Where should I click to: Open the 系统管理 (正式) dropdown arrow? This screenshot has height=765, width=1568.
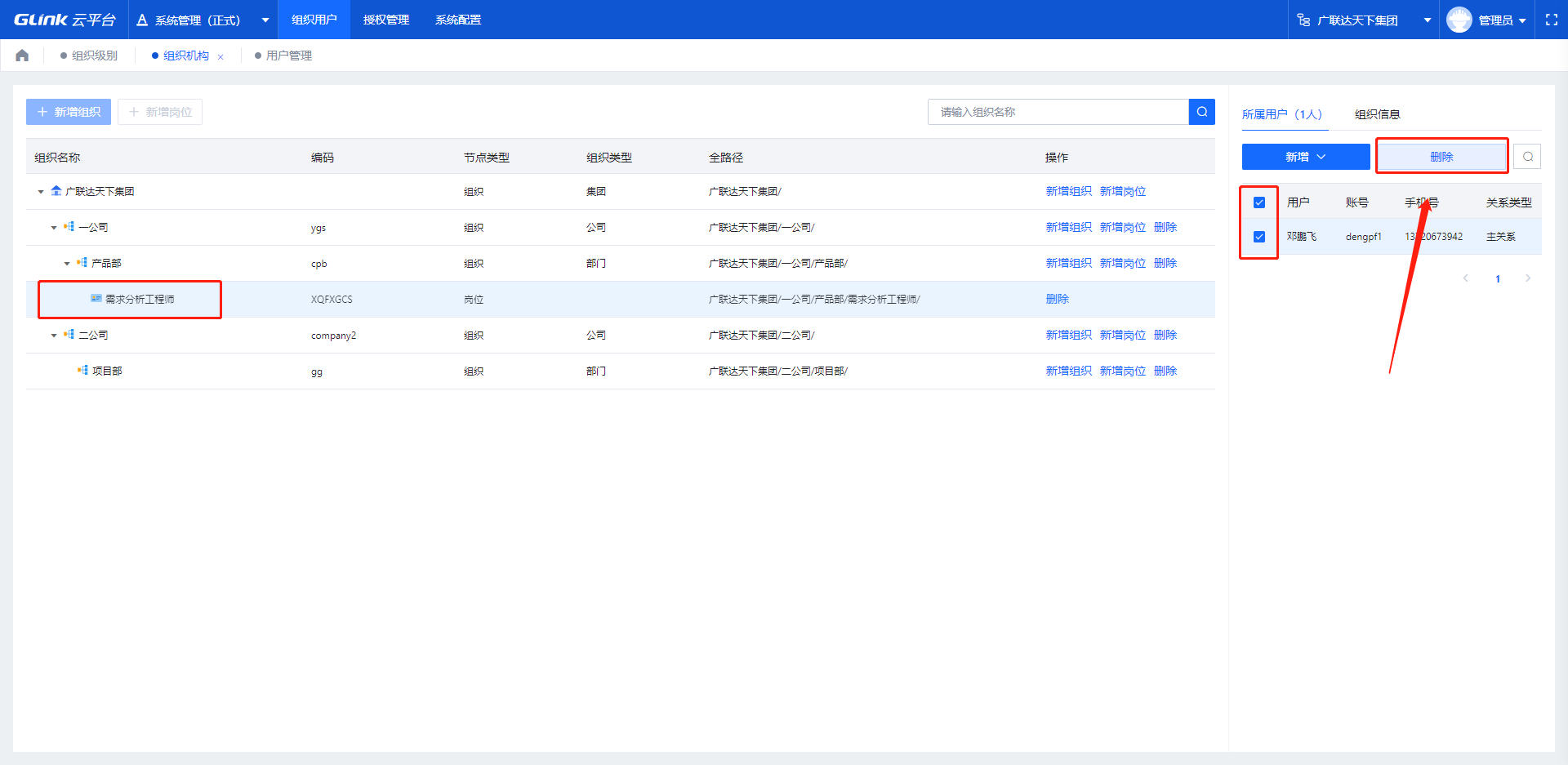coord(265,20)
